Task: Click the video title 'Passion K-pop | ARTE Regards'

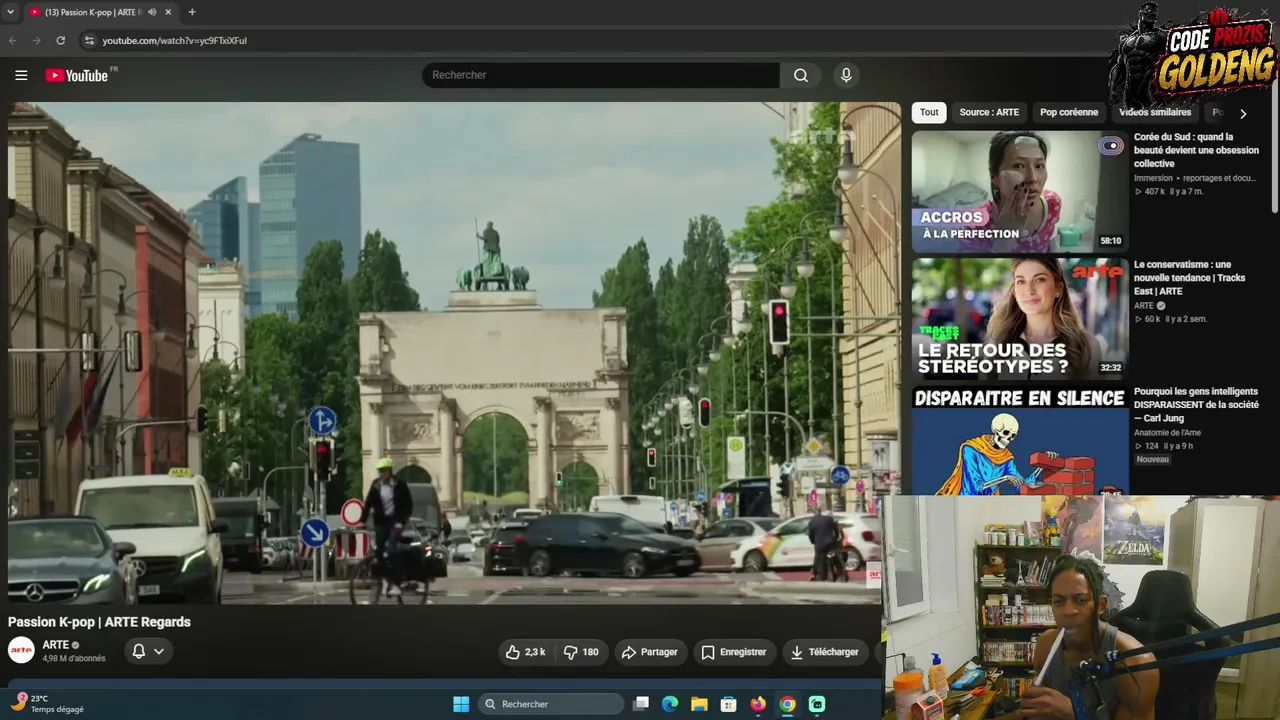Action: point(99,622)
